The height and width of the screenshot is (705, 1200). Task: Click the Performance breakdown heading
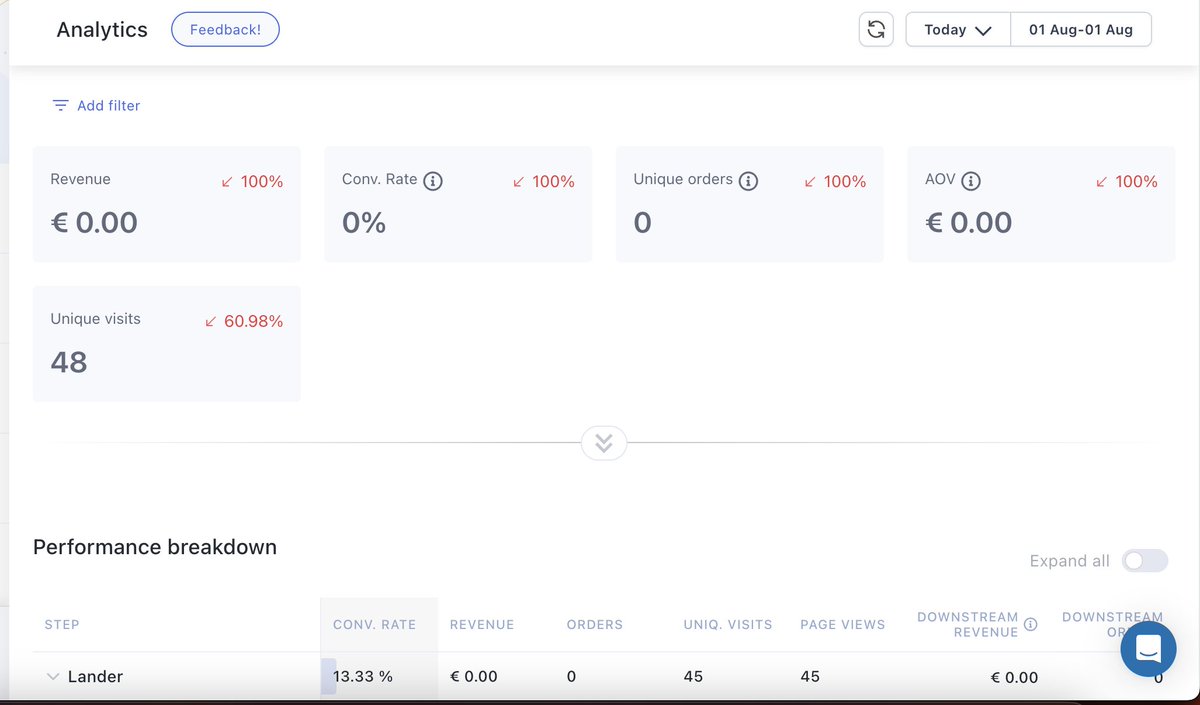click(155, 547)
